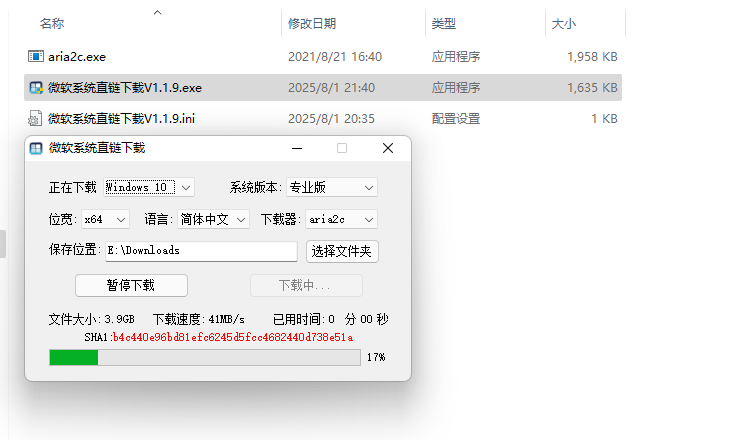The height and width of the screenshot is (440, 733).
Task: Open the 系统版本 专业版 dropdown
Action: click(x=332, y=188)
